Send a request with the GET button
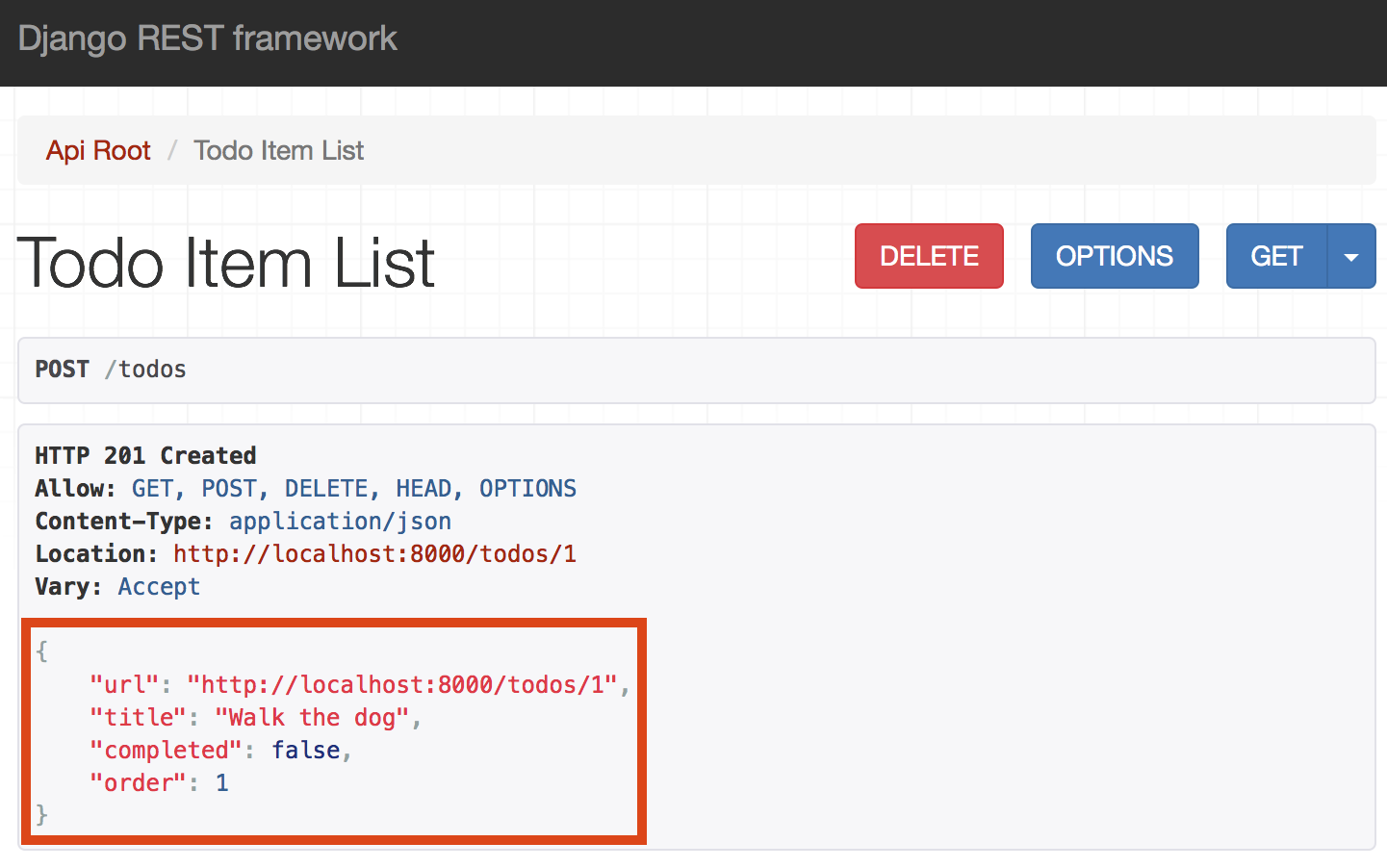 [1275, 256]
